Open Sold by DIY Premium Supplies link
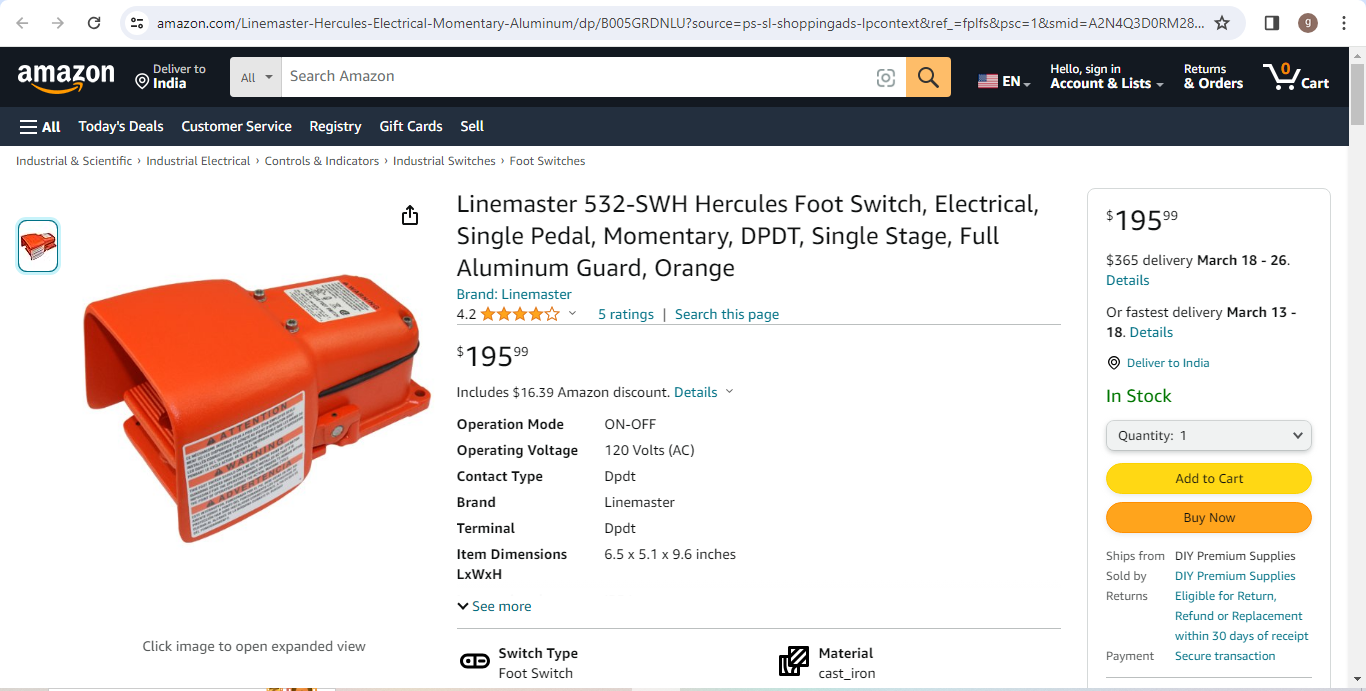Viewport: 1366px width, 691px height. pos(1235,576)
